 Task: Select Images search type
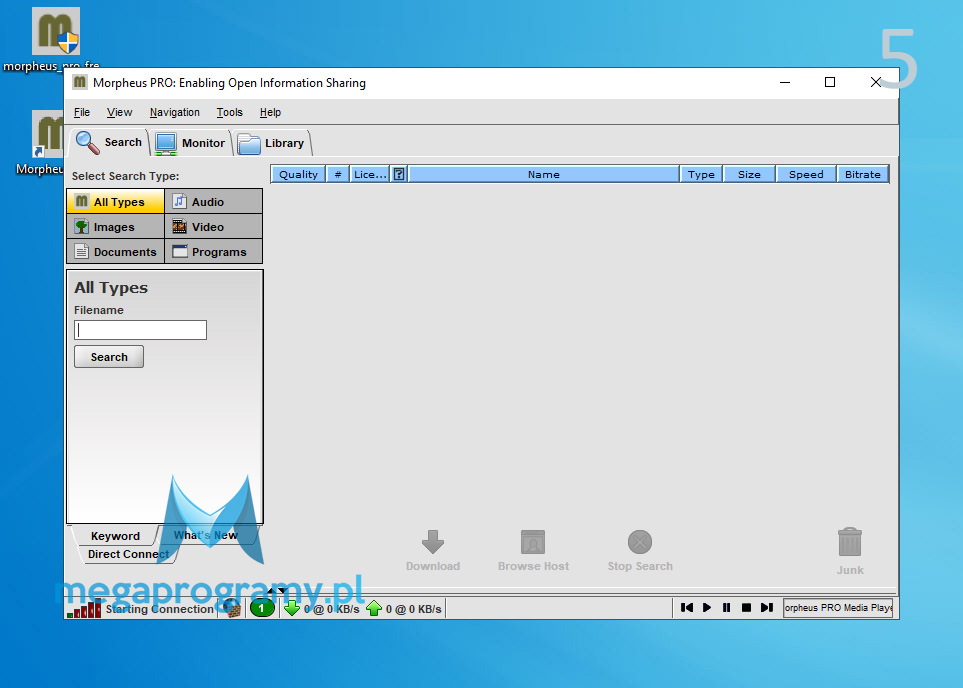(x=115, y=227)
